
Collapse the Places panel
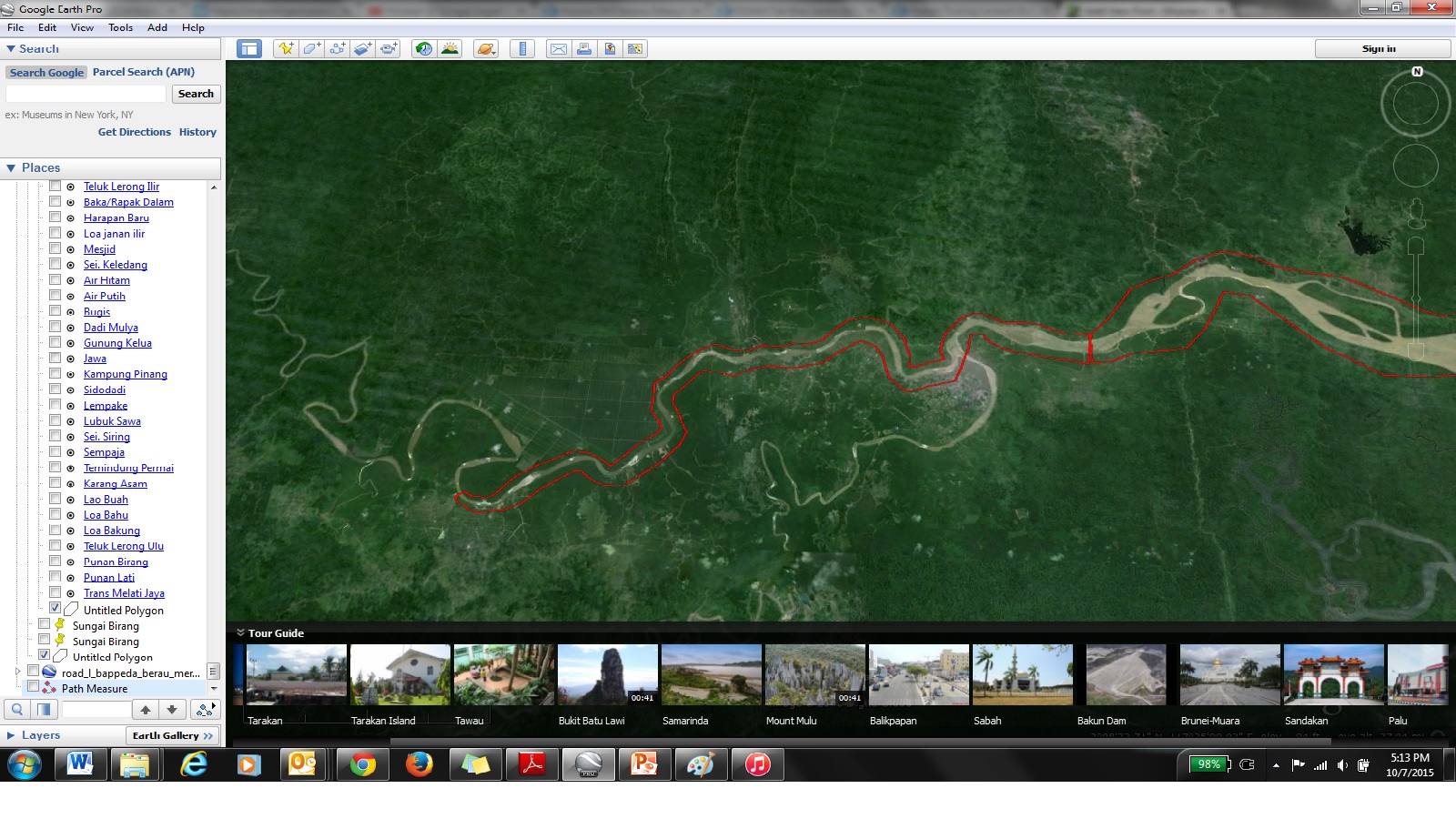click(x=11, y=168)
